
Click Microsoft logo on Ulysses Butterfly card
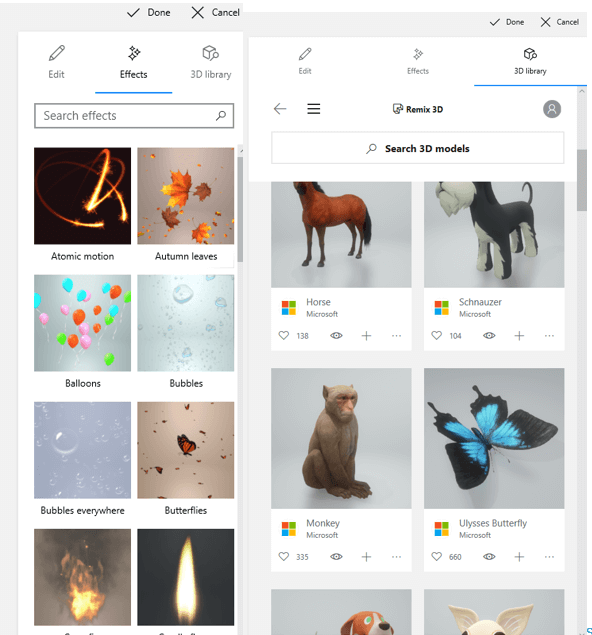click(441, 529)
